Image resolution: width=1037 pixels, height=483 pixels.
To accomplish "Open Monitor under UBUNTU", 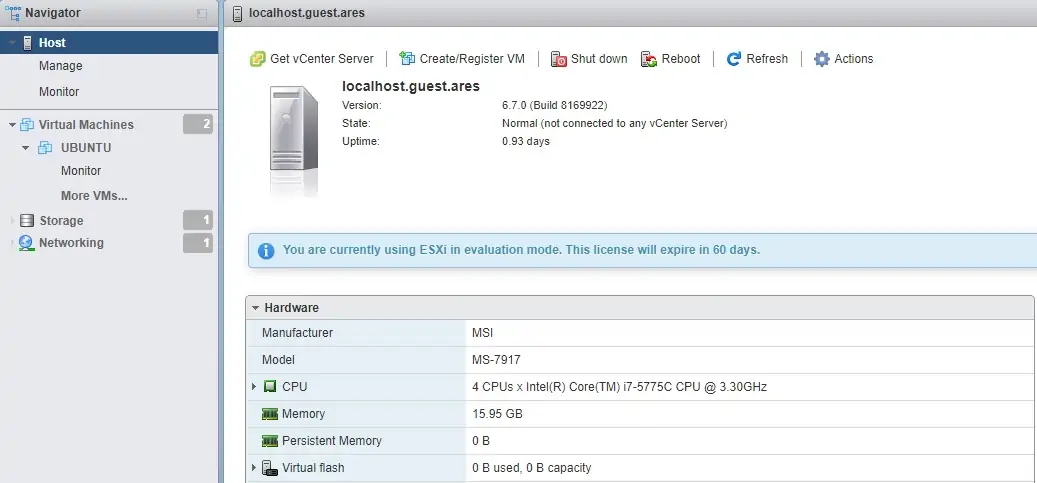I will click(x=81, y=170).
